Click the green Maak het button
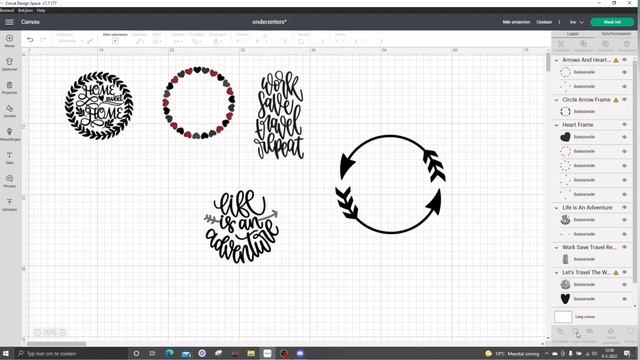 point(612,22)
